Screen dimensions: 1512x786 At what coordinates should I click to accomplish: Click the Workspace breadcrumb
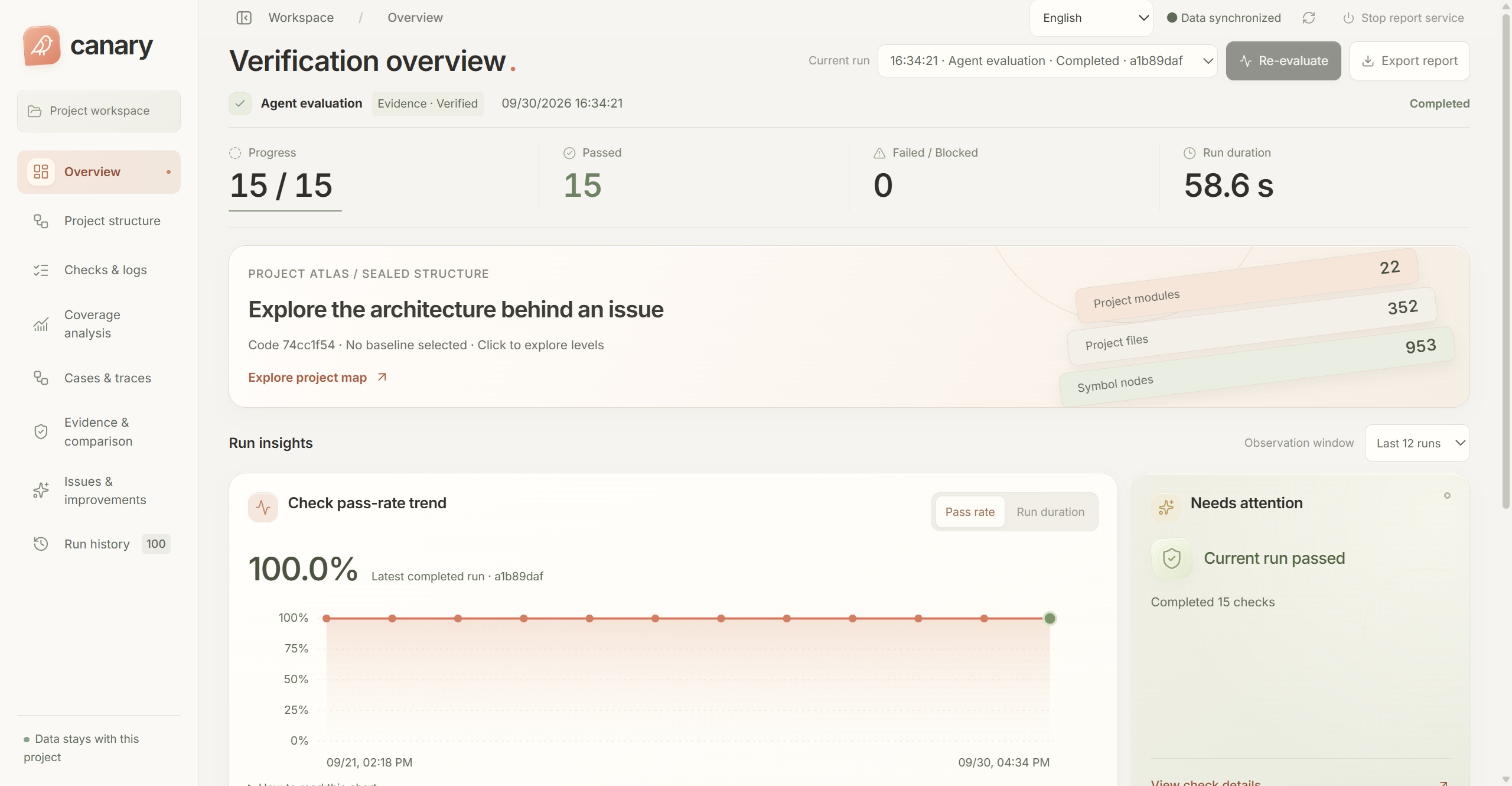pyautogui.click(x=301, y=18)
